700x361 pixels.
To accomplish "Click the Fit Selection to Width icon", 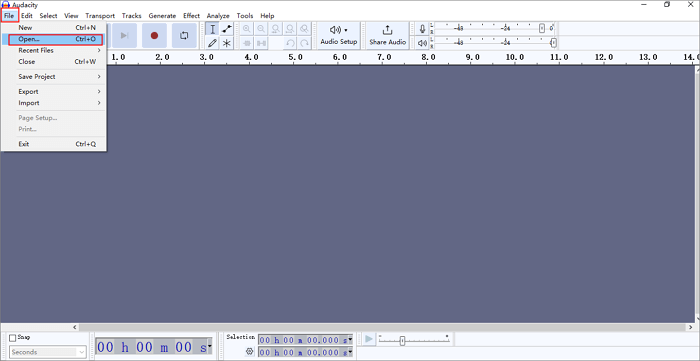I will pyautogui.click(x=275, y=29).
